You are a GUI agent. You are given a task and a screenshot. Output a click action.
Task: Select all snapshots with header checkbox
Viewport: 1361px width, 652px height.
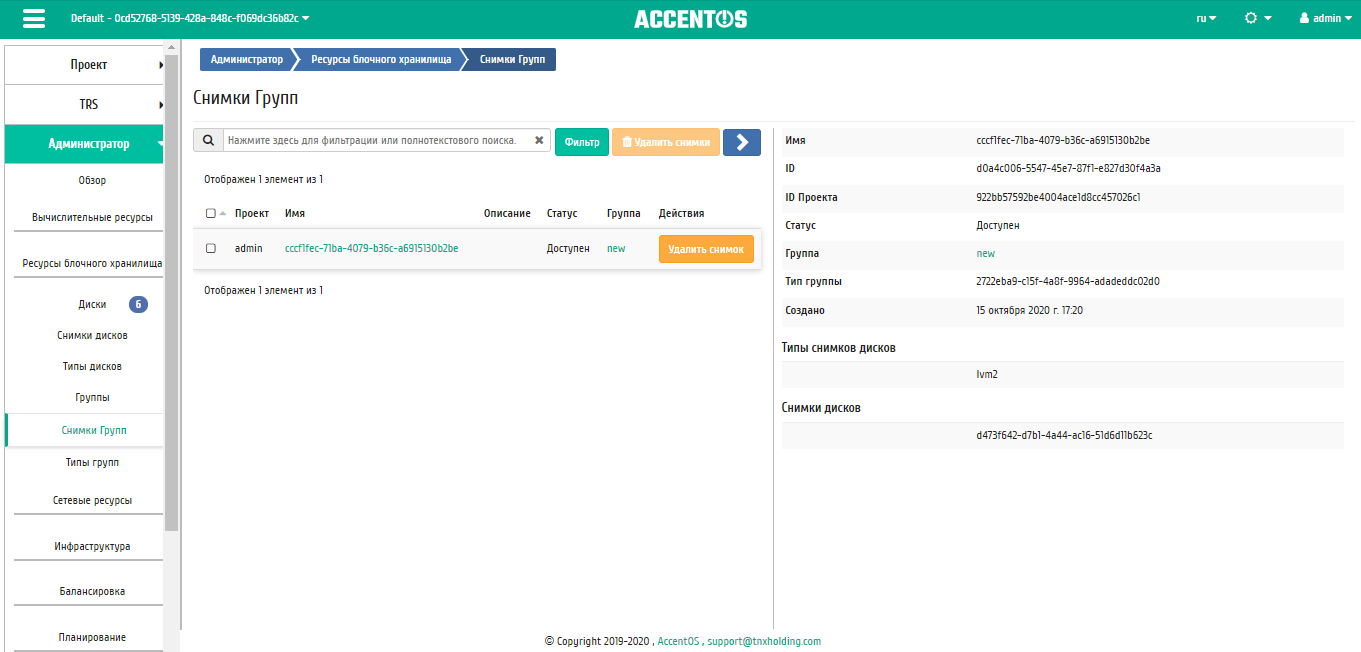point(210,213)
